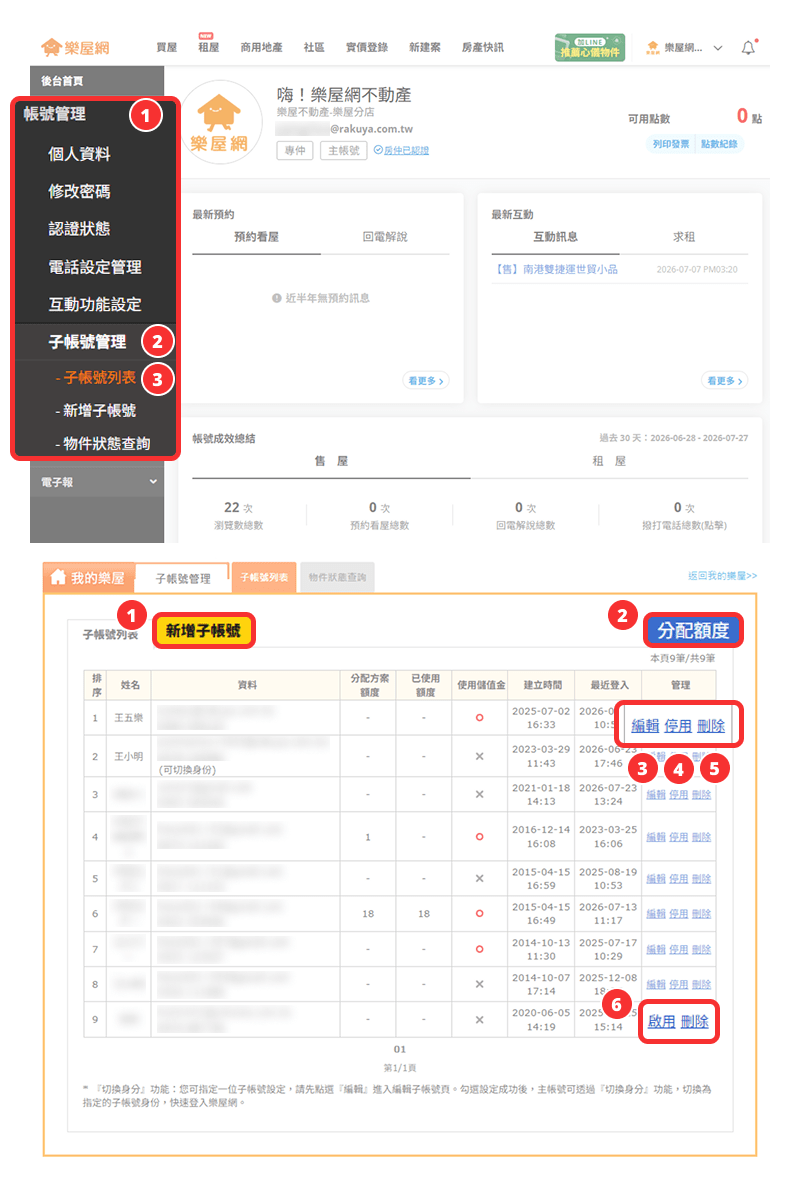Open 電話設定管理 in the sidebar
The width and height of the screenshot is (800, 1192).
tap(95, 267)
